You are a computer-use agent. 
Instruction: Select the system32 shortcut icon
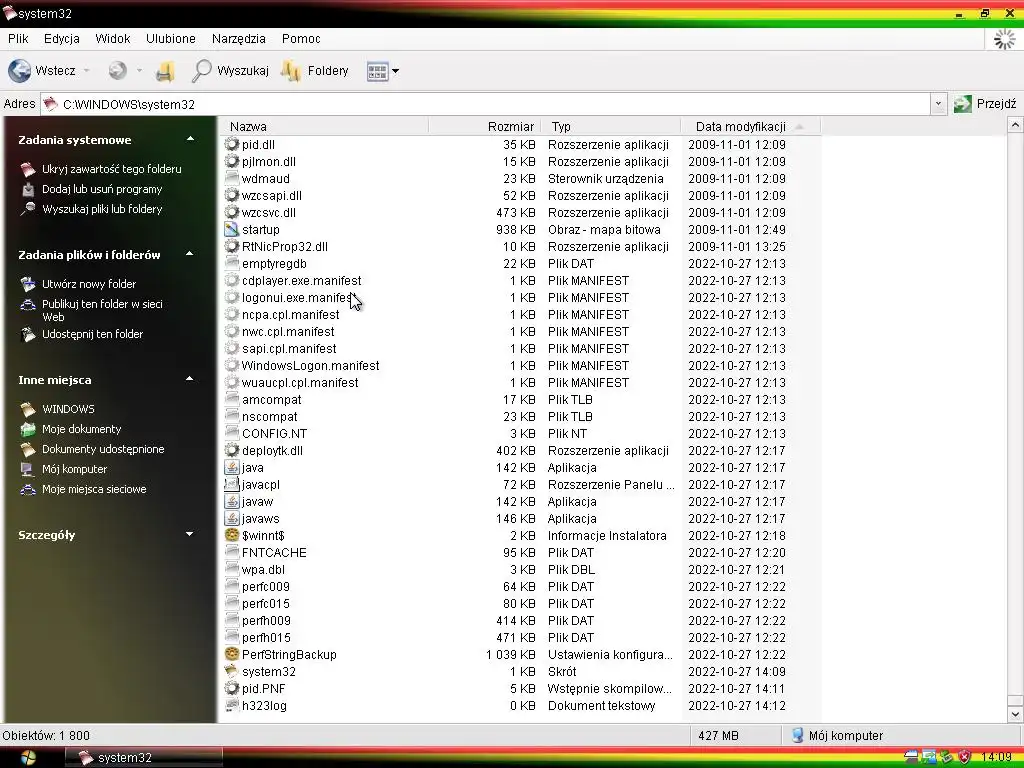(232, 671)
